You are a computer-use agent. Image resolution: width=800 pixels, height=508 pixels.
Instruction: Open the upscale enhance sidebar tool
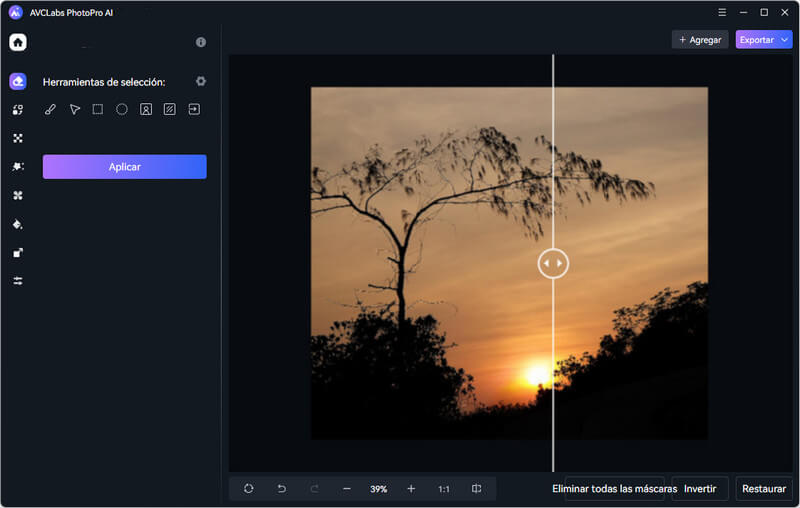coord(18,138)
